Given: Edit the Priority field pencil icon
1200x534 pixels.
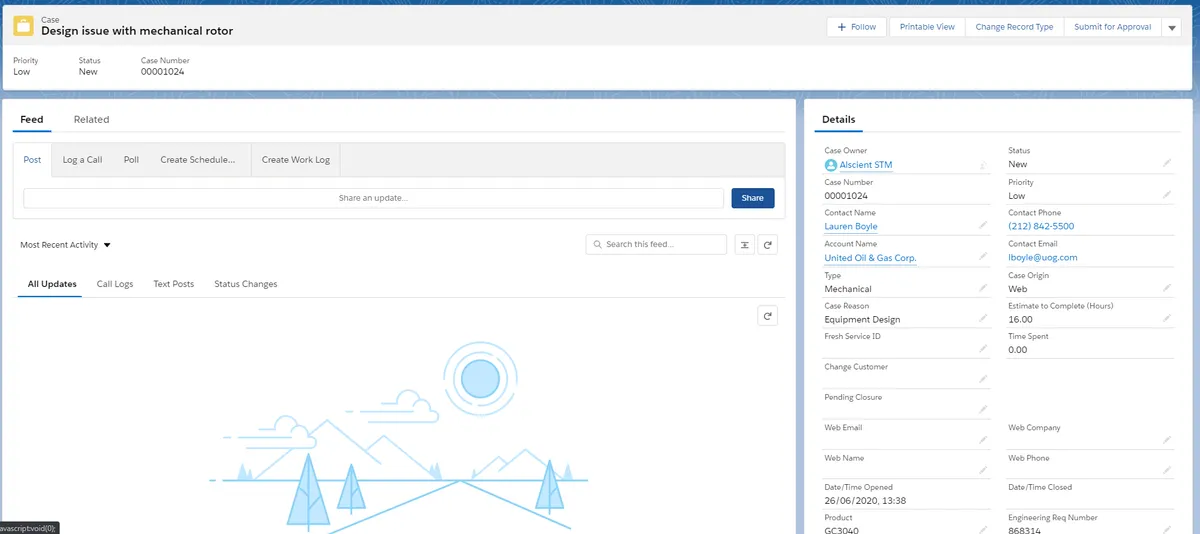Looking at the screenshot, I should [1167, 195].
